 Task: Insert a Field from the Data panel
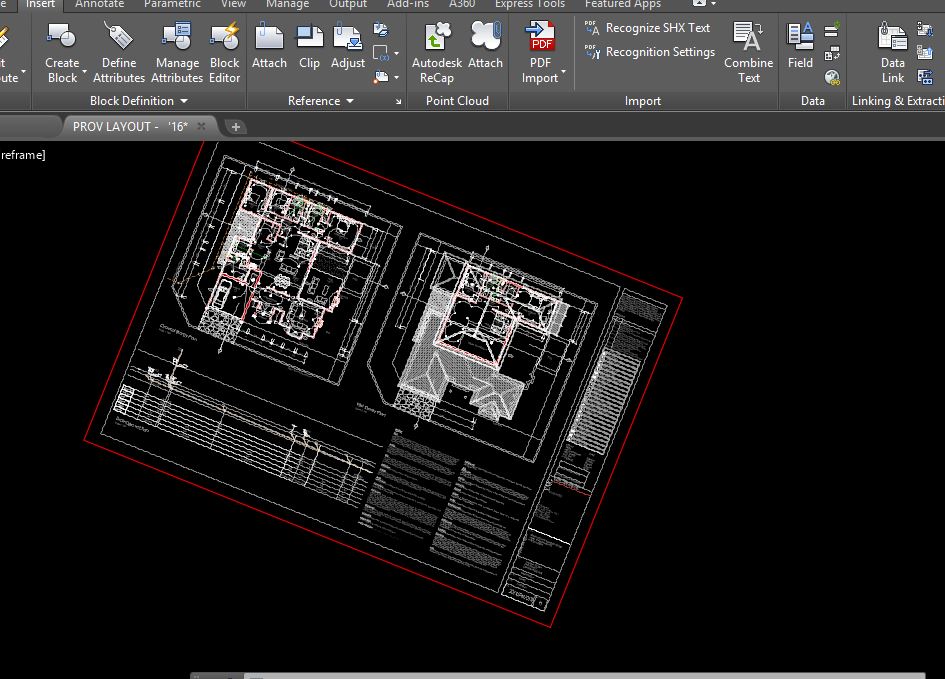(800, 38)
